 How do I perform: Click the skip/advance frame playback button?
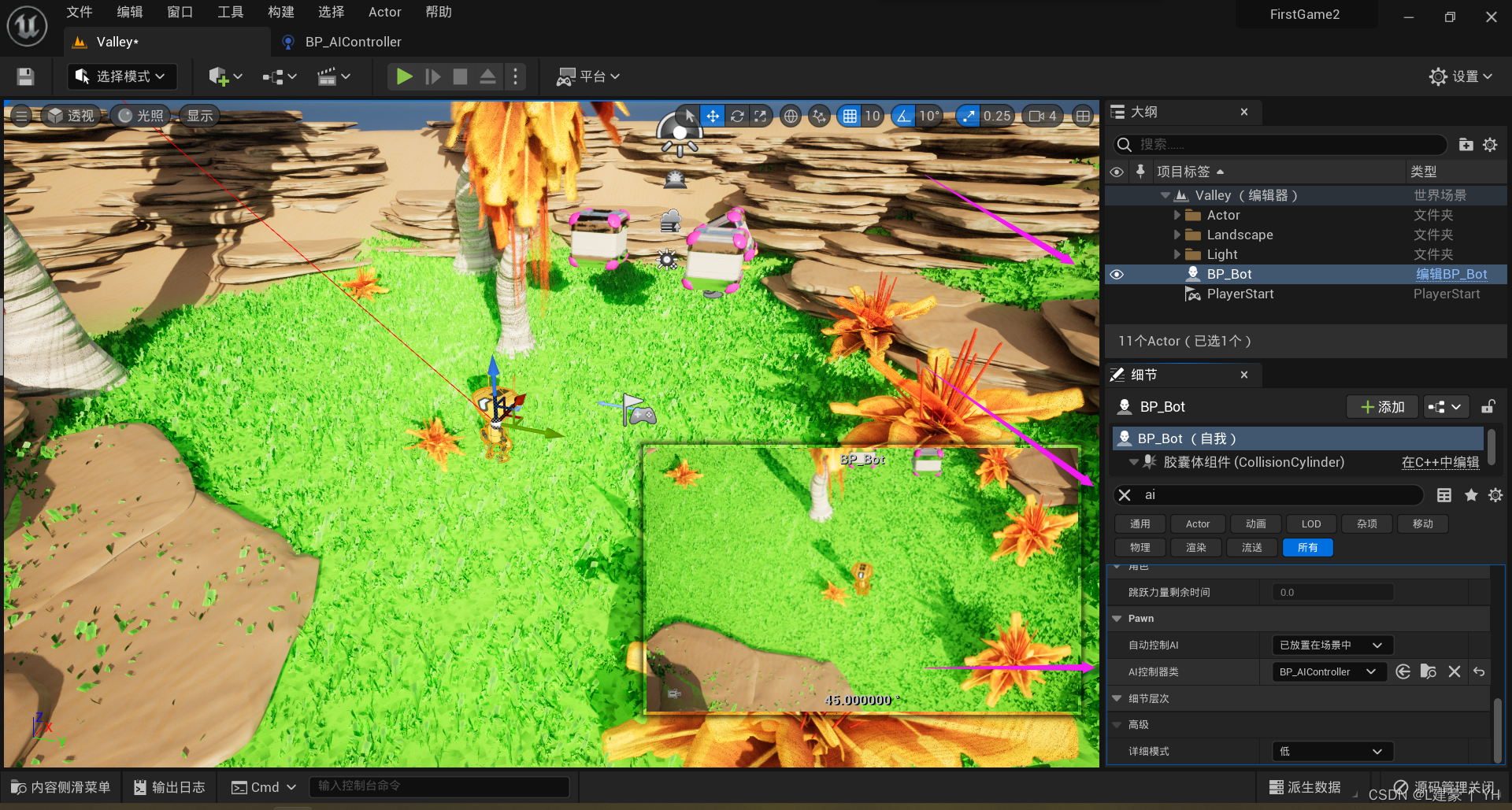coord(432,76)
